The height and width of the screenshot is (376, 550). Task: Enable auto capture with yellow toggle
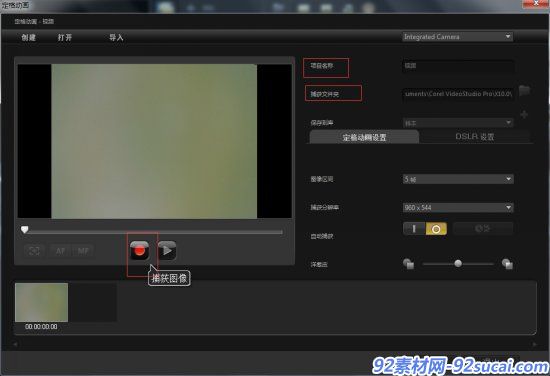tap(436, 229)
